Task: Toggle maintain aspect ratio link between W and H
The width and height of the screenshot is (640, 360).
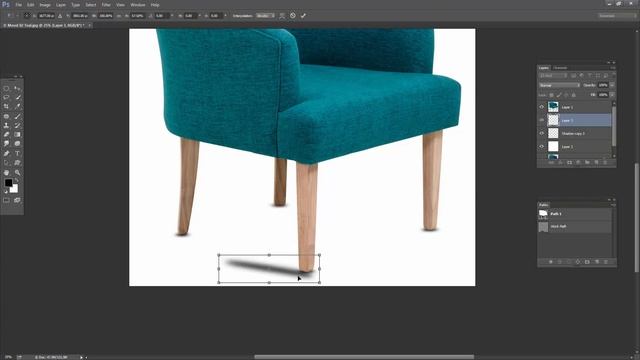Action: click(x=119, y=16)
